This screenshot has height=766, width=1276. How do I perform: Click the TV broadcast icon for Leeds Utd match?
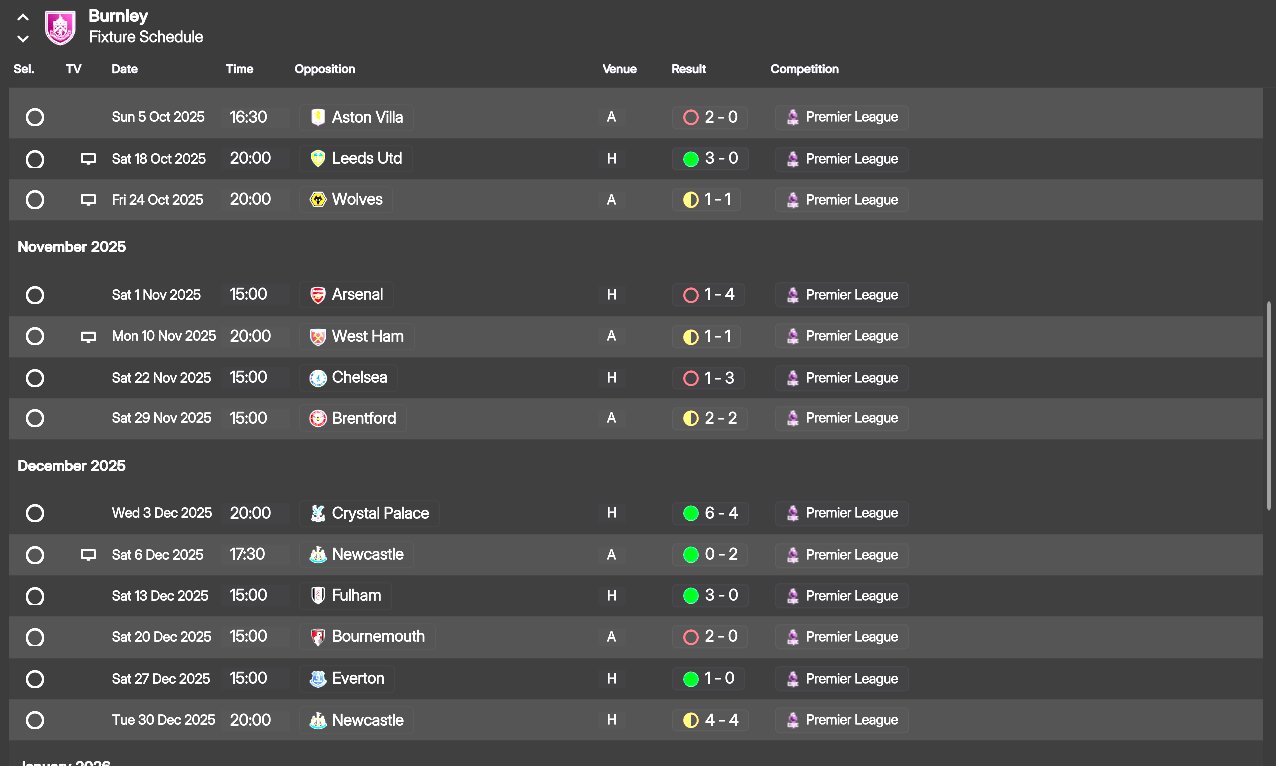(88, 159)
